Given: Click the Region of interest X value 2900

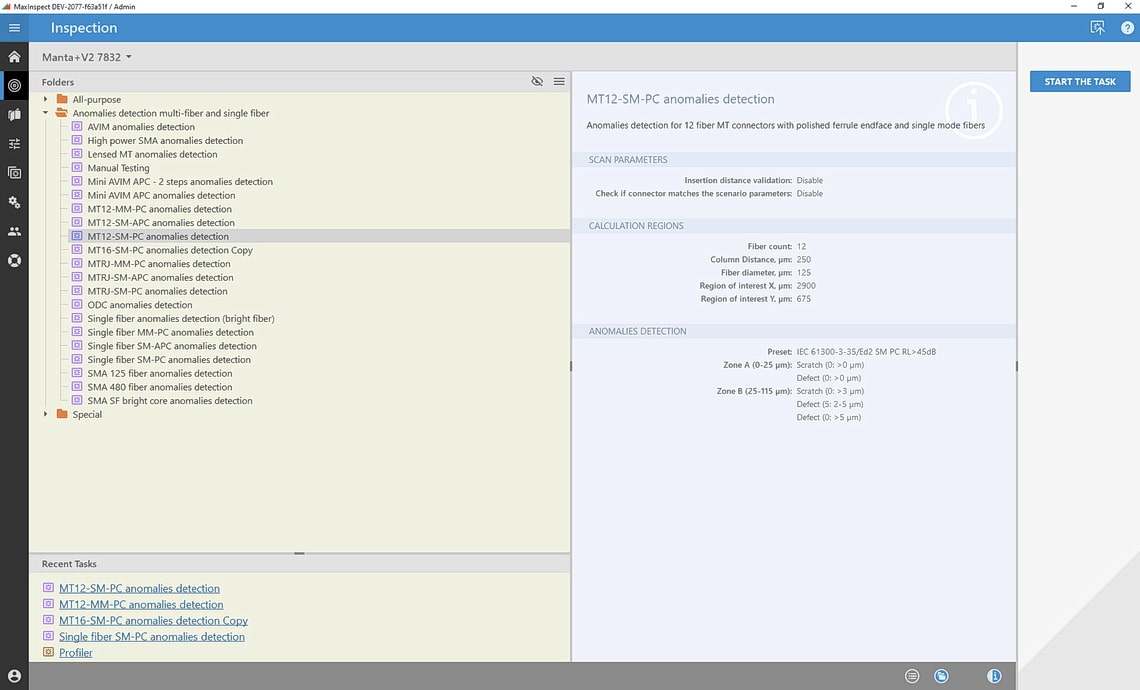Looking at the screenshot, I should coord(806,286).
